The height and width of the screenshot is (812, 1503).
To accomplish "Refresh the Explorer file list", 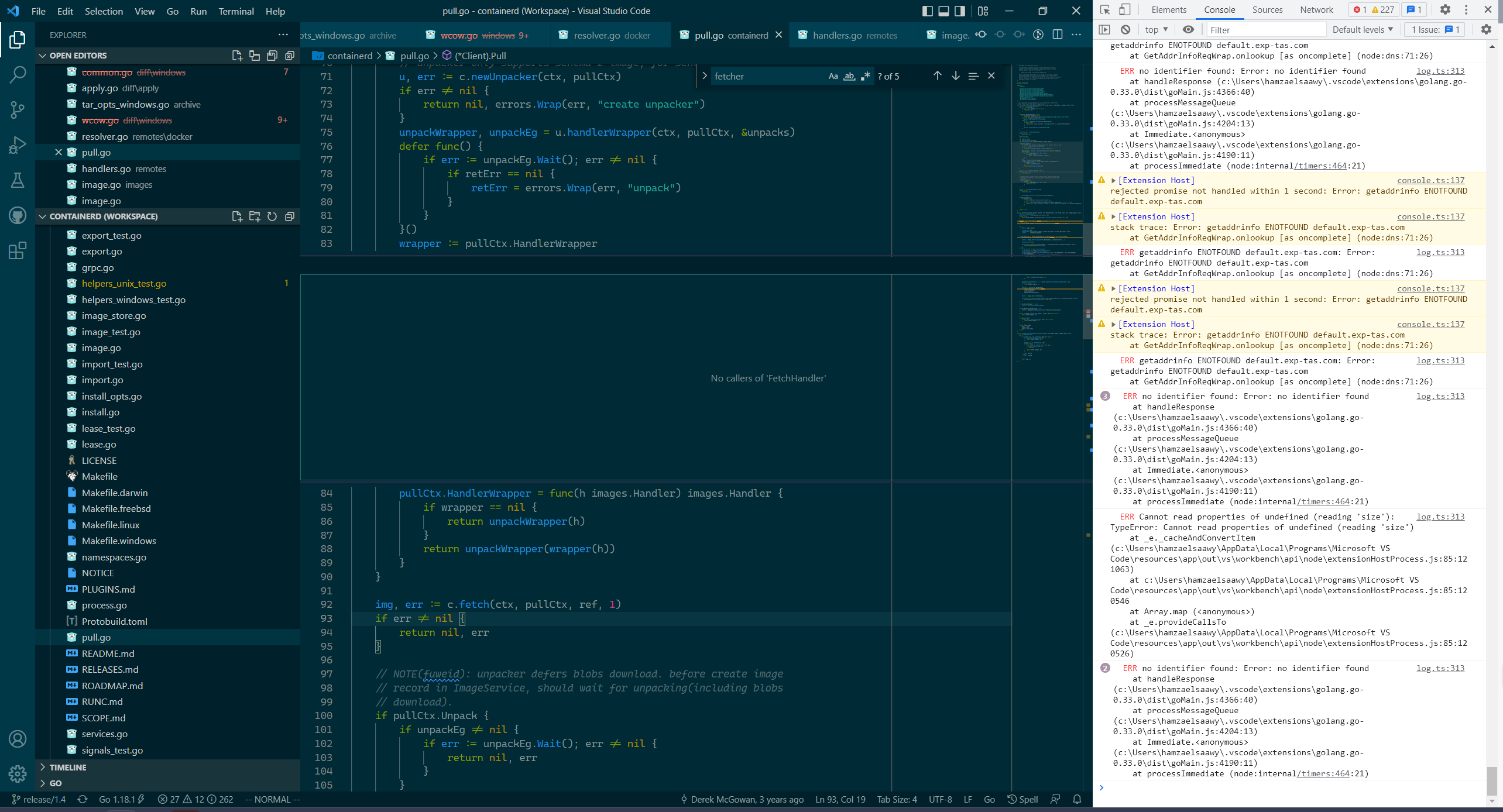I will pos(272,216).
